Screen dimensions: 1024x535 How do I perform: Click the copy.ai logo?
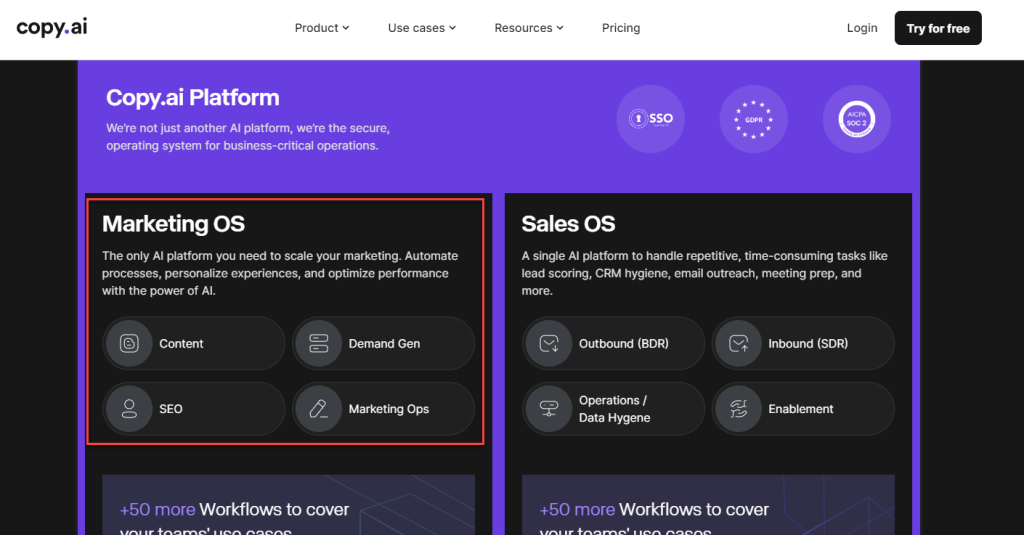click(52, 27)
